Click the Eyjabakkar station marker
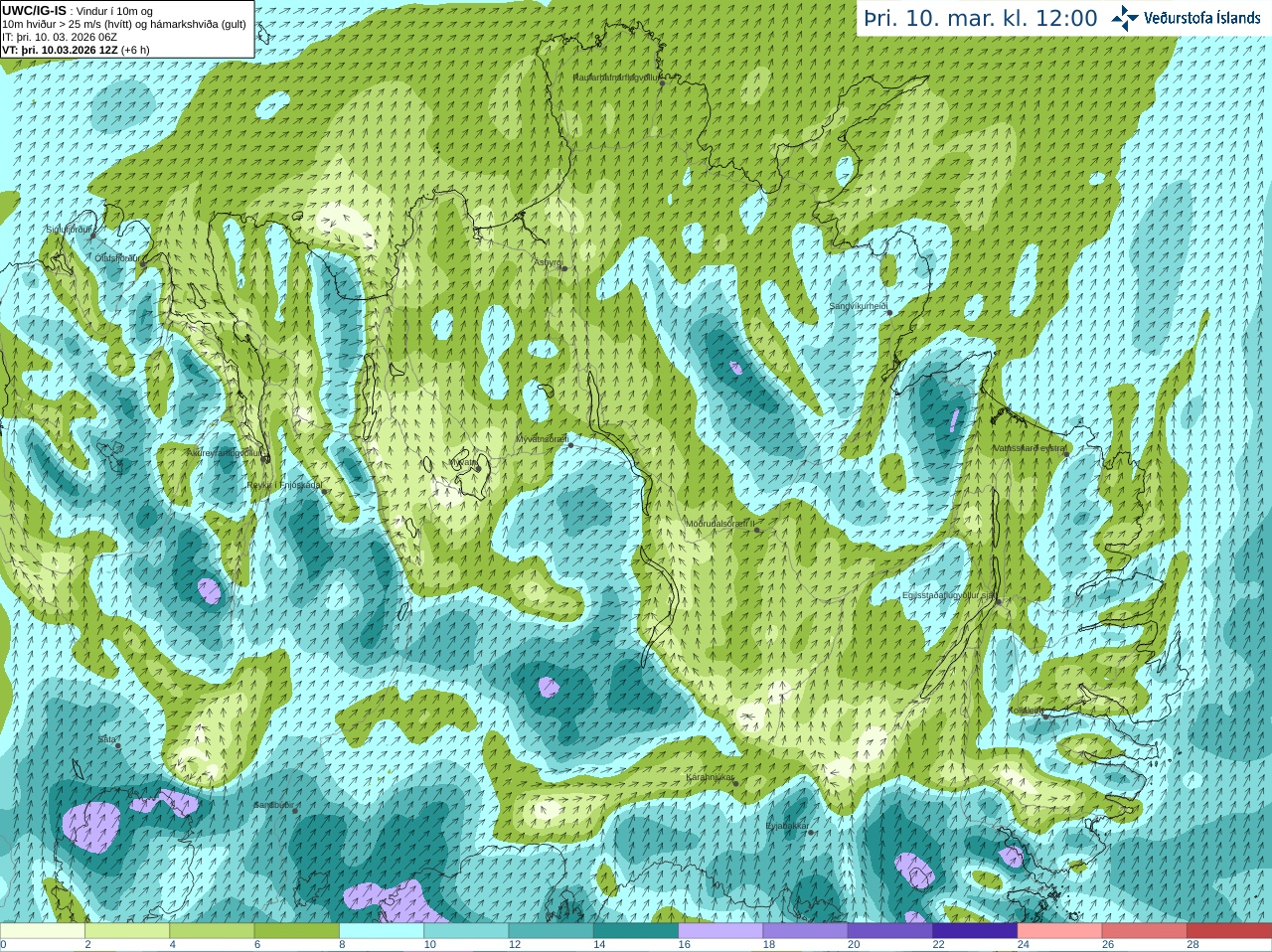The width and height of the screenshot is (1272, 952). pyautogui.click(x=811, y=832)
